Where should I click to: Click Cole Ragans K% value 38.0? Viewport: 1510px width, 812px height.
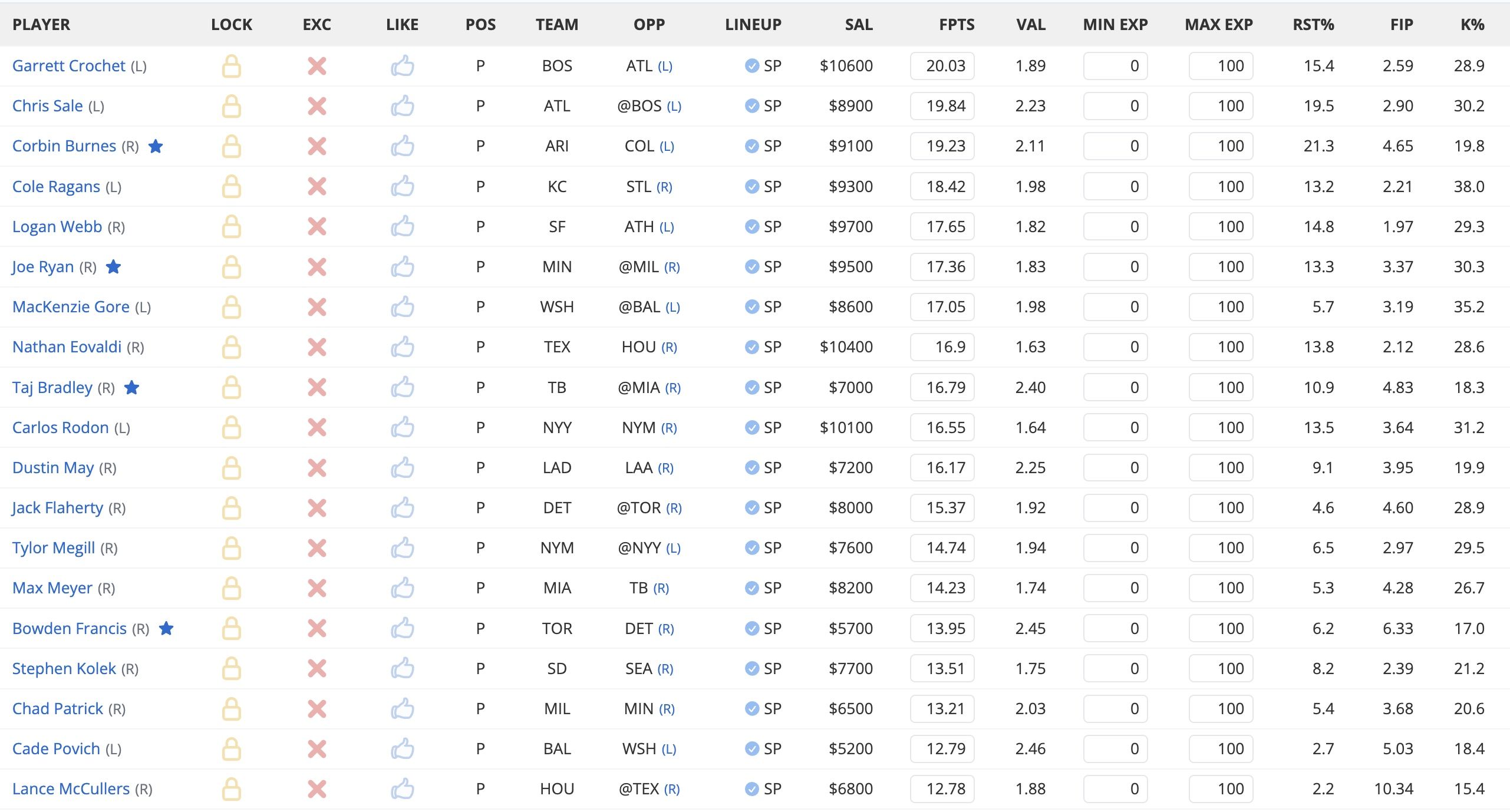1469,186
